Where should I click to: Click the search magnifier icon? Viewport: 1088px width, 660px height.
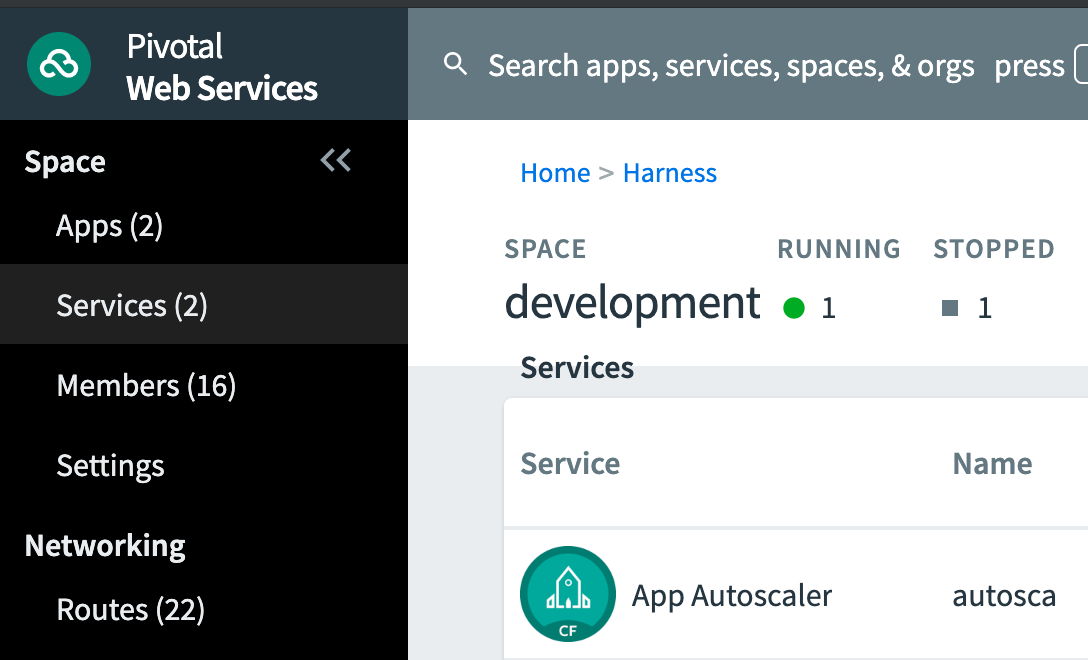[x=455, y=64]
